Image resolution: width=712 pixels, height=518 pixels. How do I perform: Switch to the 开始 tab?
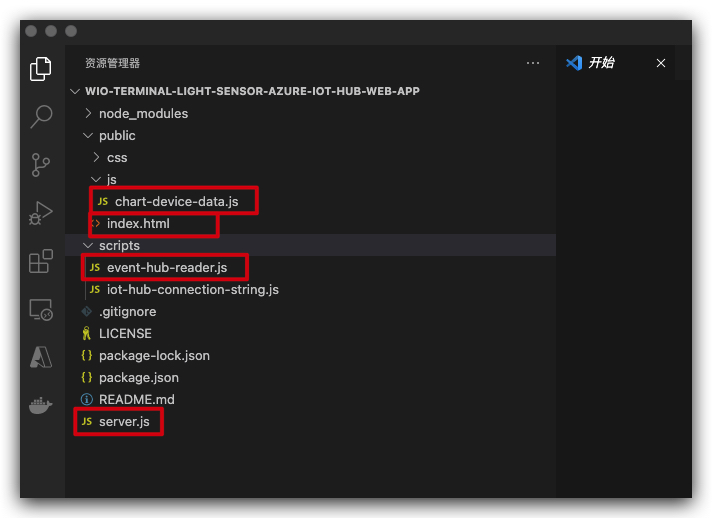pos(615,63)
